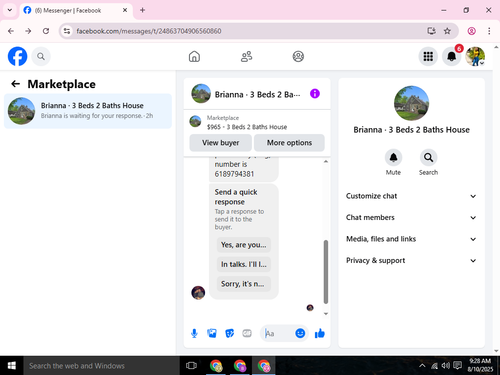Open a new browser tab
The width and height of the screenshot is (500, 375).
click(142, 10)
